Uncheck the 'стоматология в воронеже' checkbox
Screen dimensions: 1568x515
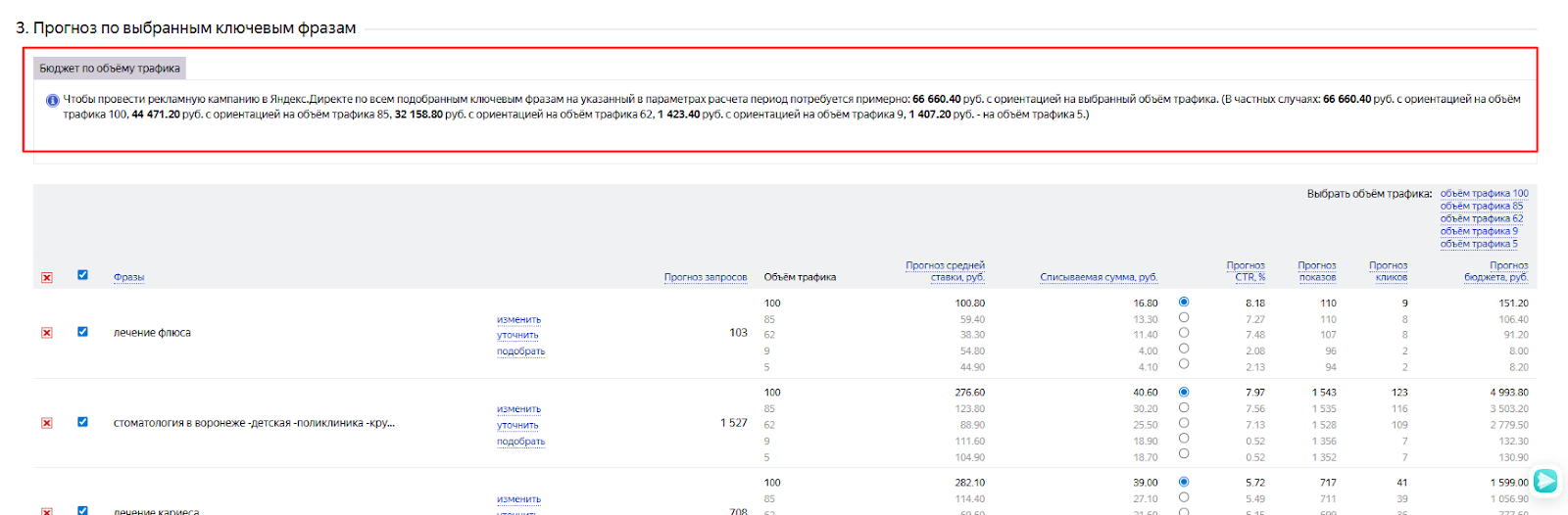(x=82, y=422)
